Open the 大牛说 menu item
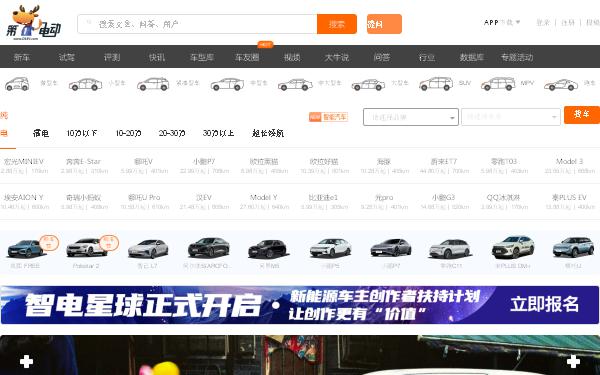 click(337, 57)
